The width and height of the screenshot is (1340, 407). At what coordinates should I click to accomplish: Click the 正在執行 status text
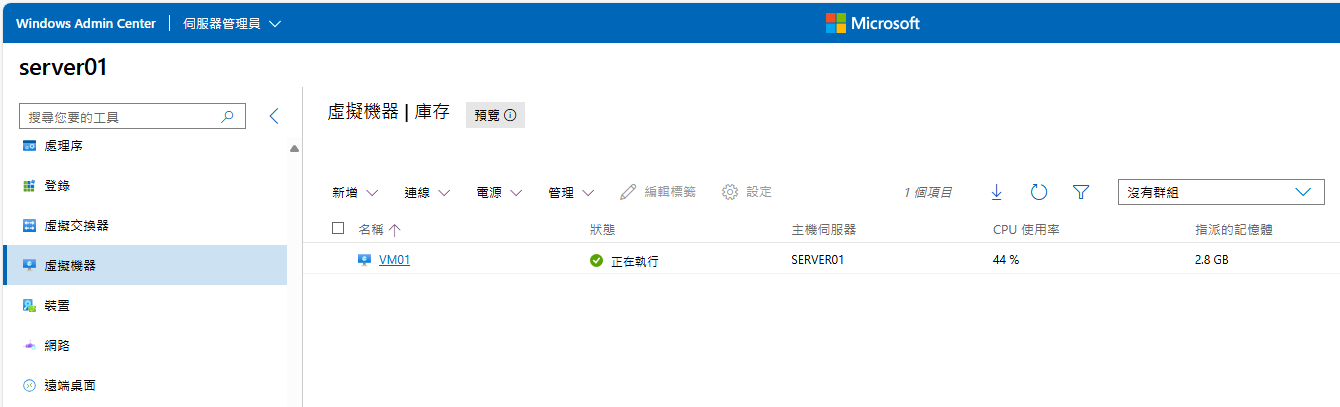coord(635,261)
